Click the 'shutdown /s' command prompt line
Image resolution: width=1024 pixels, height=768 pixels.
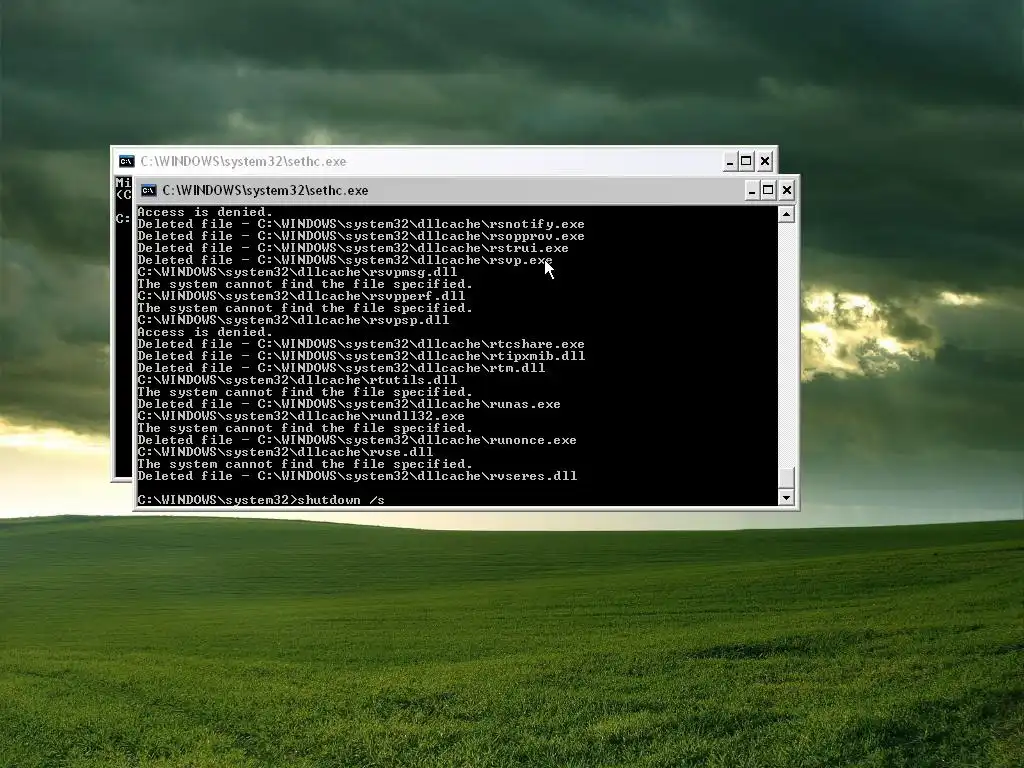pyautogui.click(x=261, y=500)
